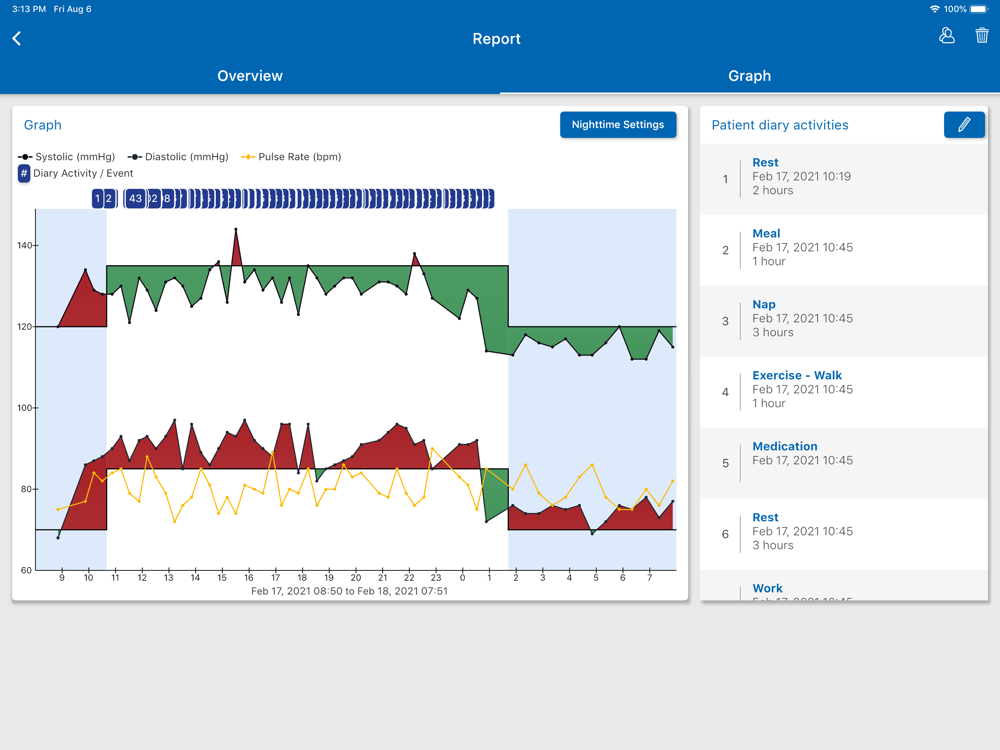Select diary event marker 43

[135, 198]
